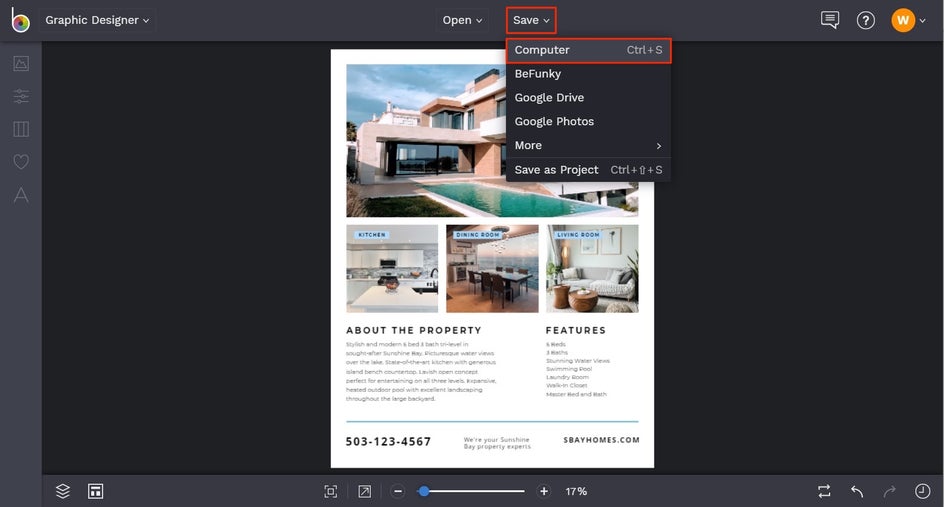Choose Google Photos in the Save menu

click(x=588, y=121)
